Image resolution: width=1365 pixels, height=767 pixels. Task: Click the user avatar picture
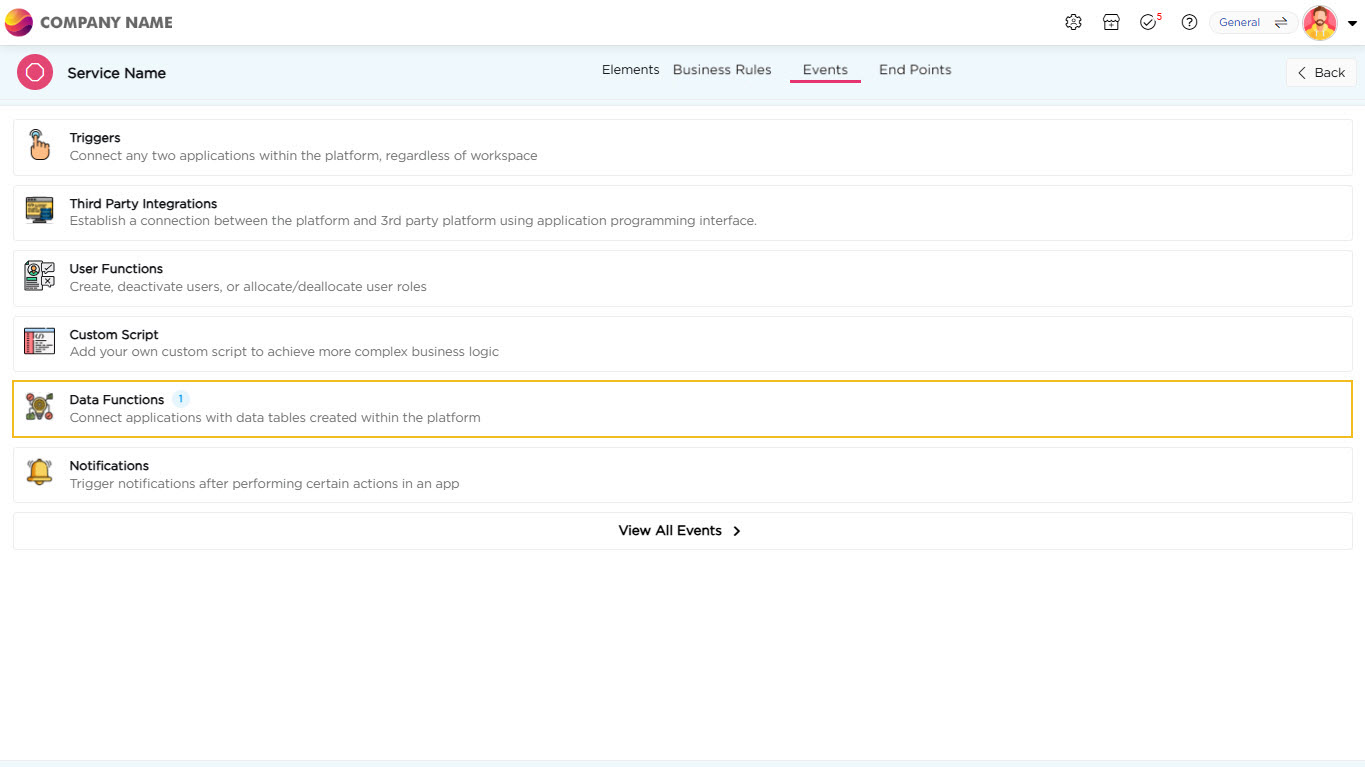tap(1320, 22)
